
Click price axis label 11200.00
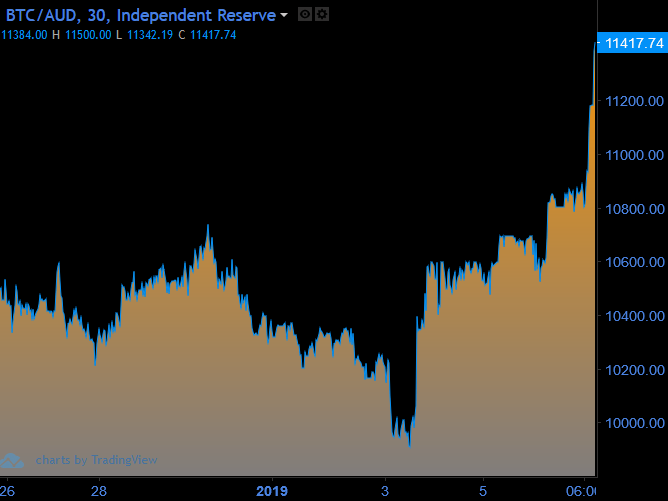pyautogui.click(x=634, y=101)
